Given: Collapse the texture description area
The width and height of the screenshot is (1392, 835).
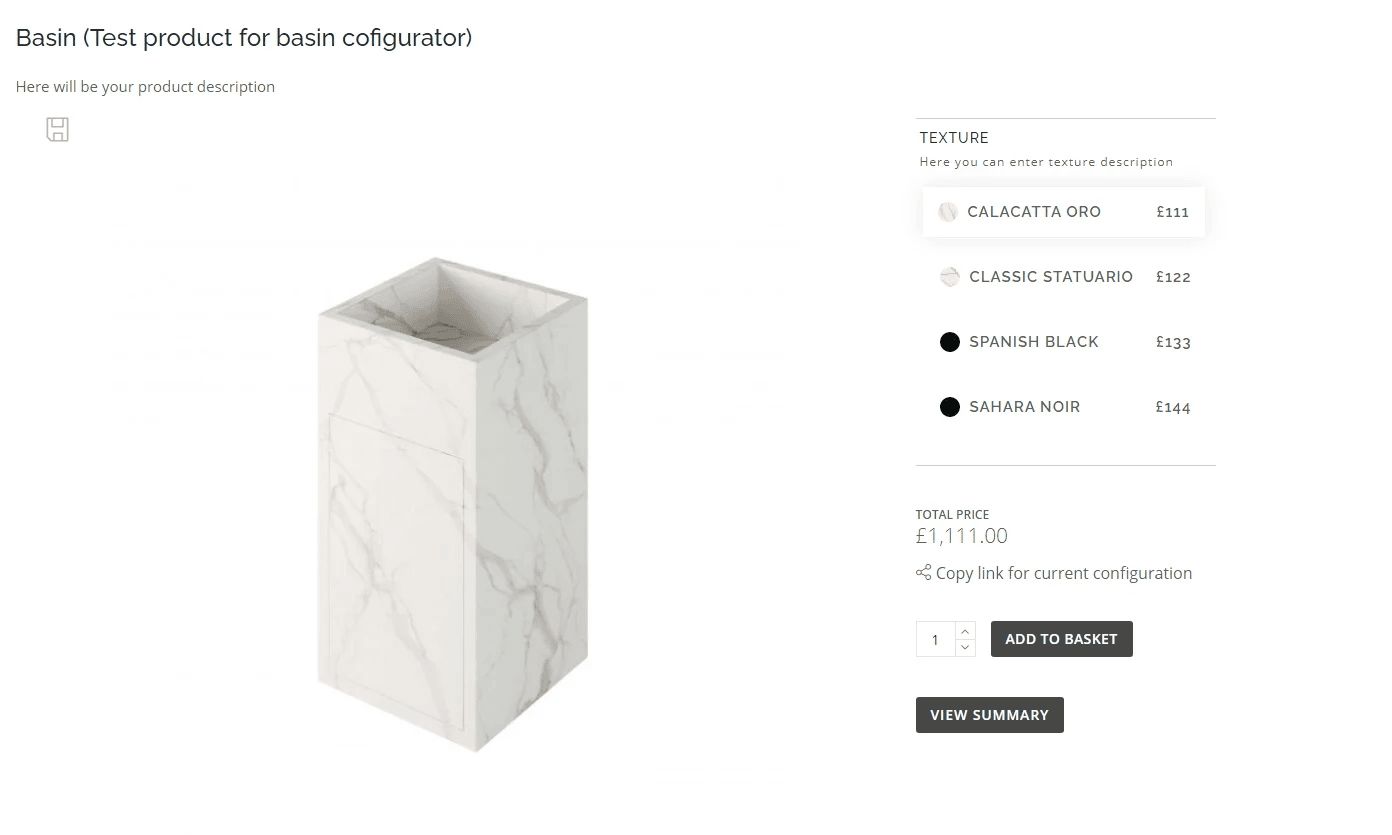Looking at the screenshot, I should [x=1046, y=161].
